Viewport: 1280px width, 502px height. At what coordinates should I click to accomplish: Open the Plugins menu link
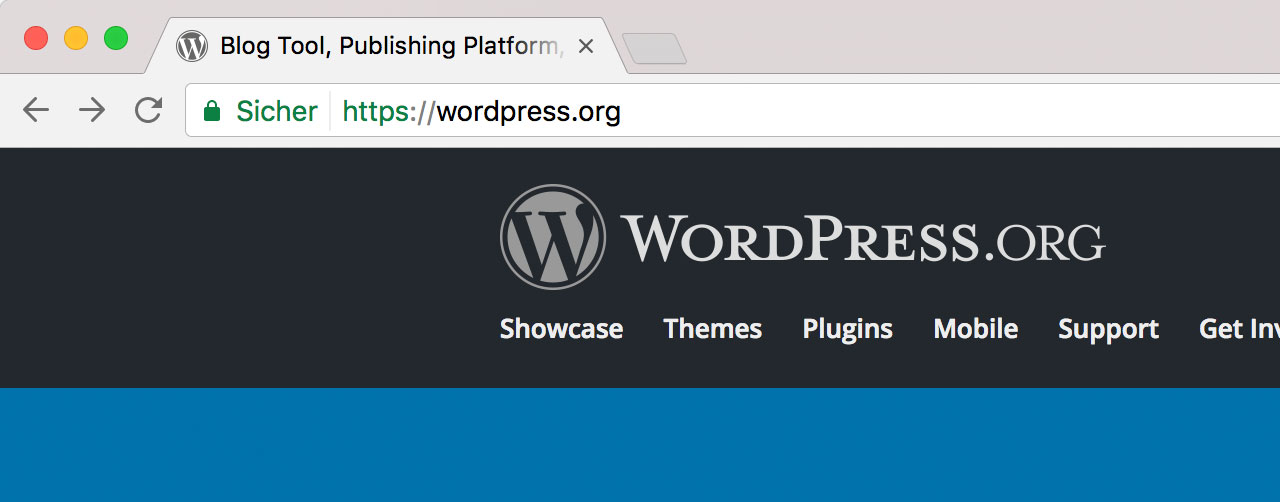pyautogui.click(x=848, y=329)
